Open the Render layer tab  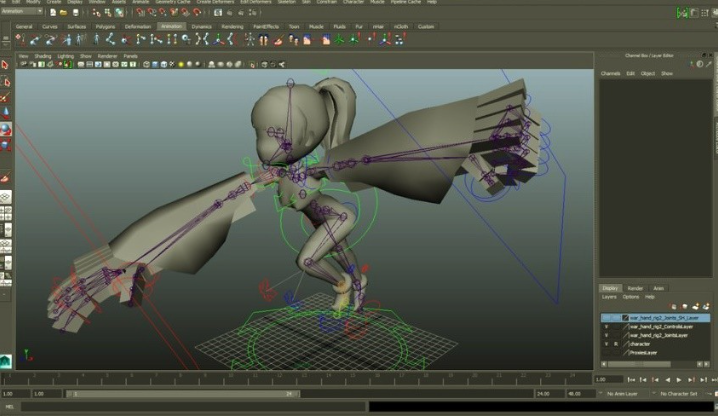point(635,288)
